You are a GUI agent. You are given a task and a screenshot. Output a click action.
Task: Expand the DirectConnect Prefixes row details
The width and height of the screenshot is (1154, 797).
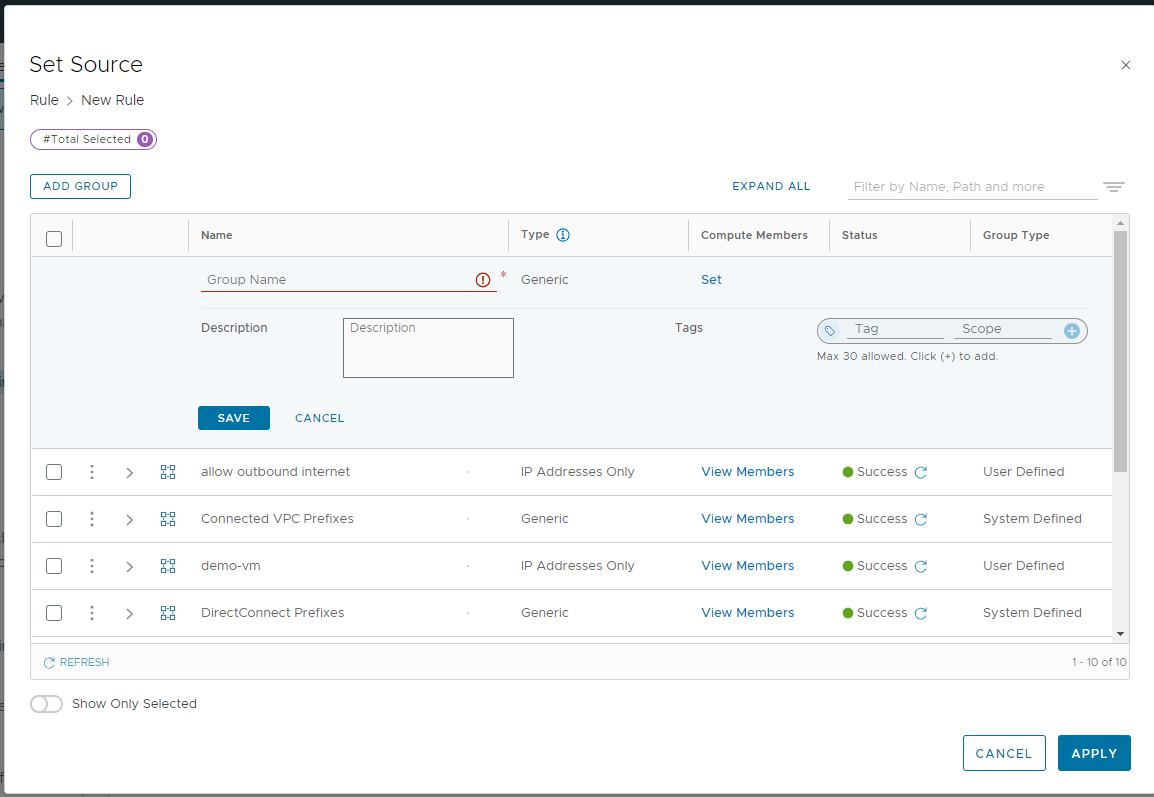[x=129, y=613]
